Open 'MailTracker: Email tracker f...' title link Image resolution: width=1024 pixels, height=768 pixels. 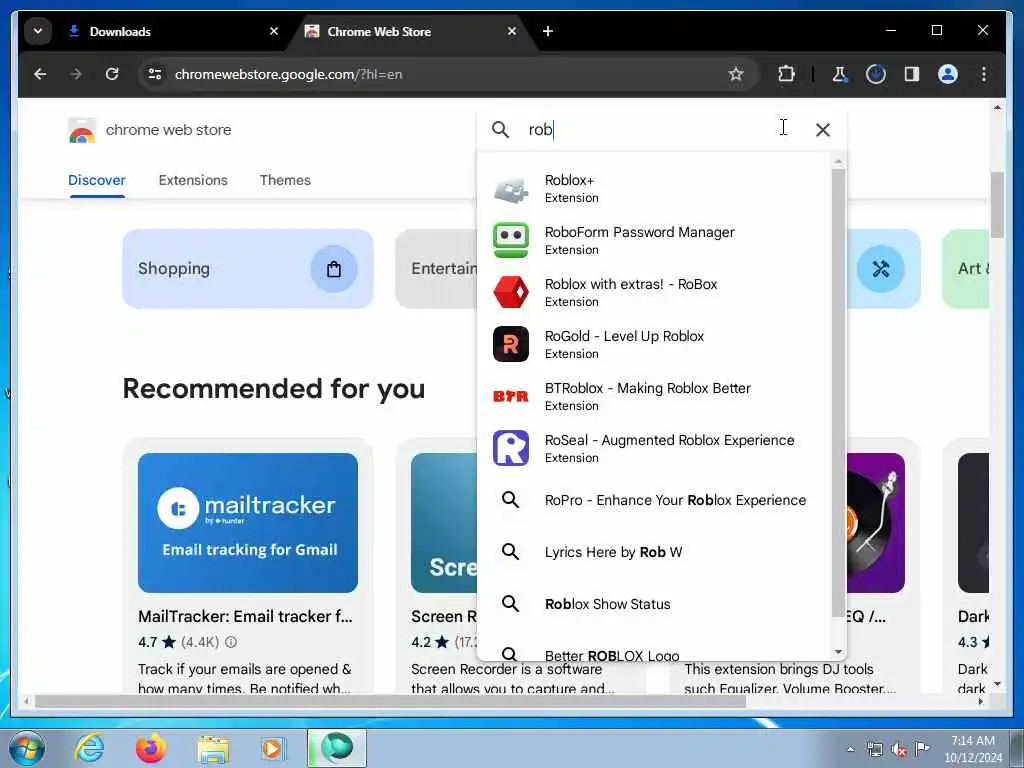(245, 616)
